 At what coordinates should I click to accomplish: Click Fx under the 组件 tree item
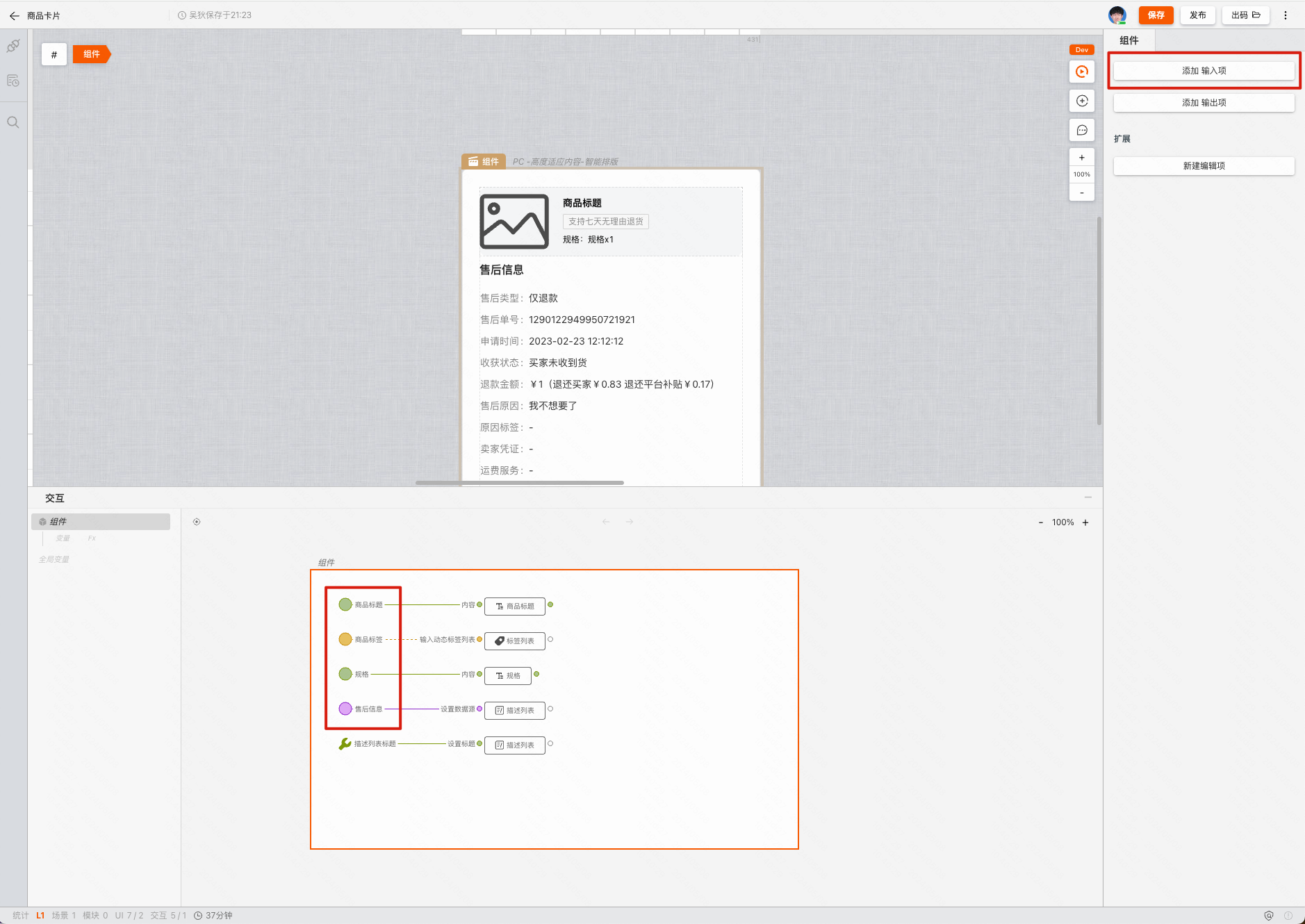(x=92, y=538)
